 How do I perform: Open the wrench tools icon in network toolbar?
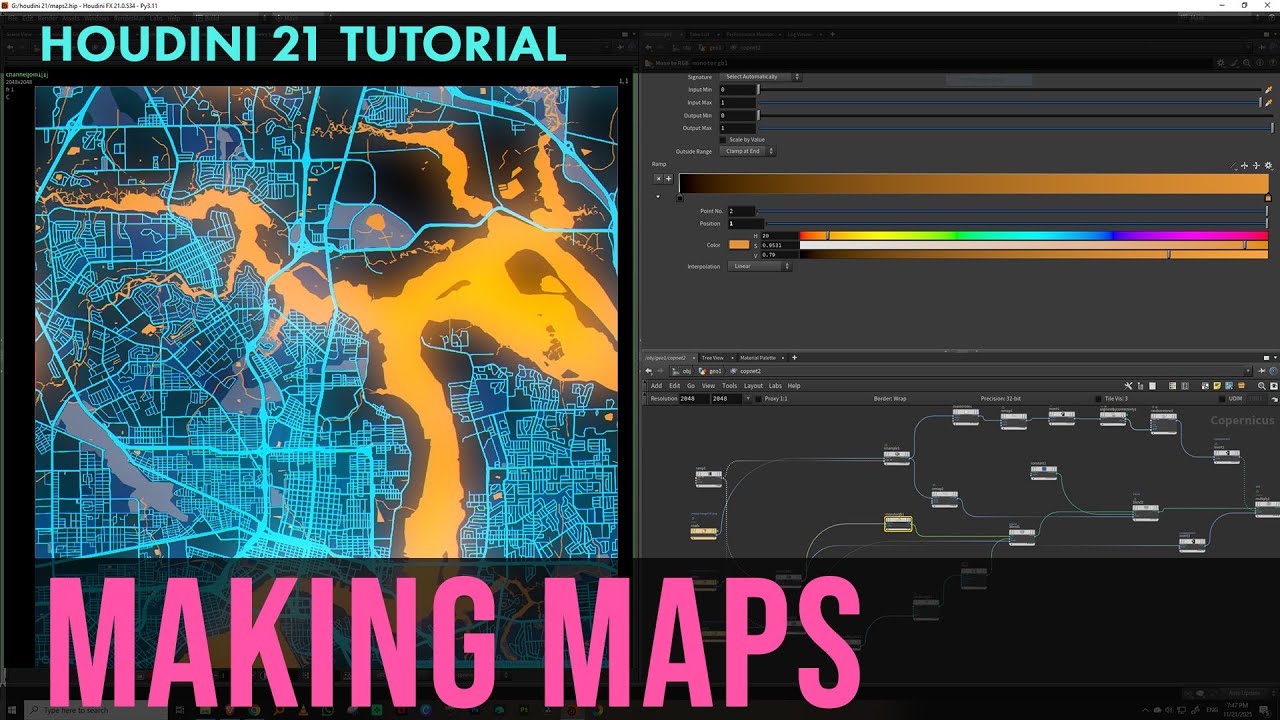[1128, 386]
